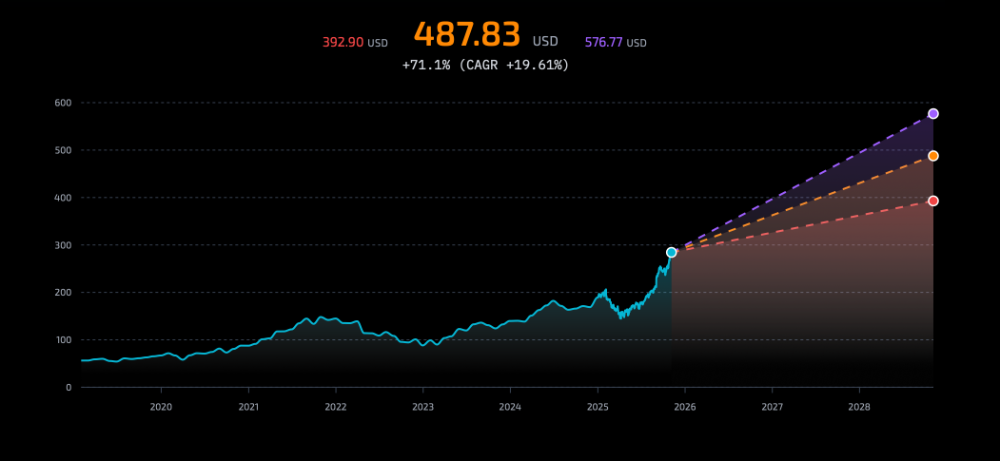Select 2021 on the time axis
Screen dimensions: 1000x461
(x=248, y=407)
